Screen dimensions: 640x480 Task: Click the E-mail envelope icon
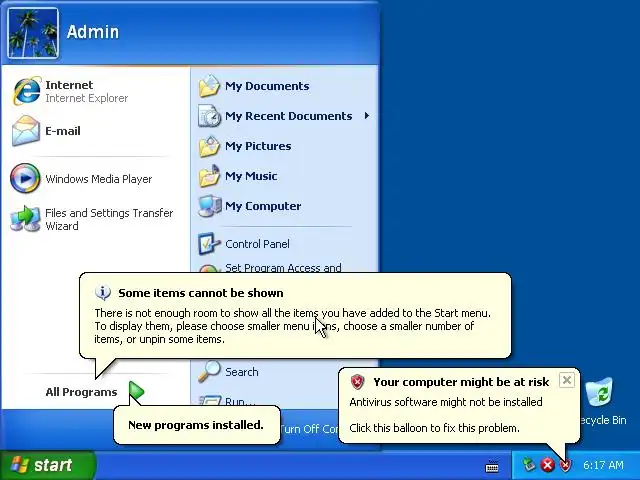point(26,131)
